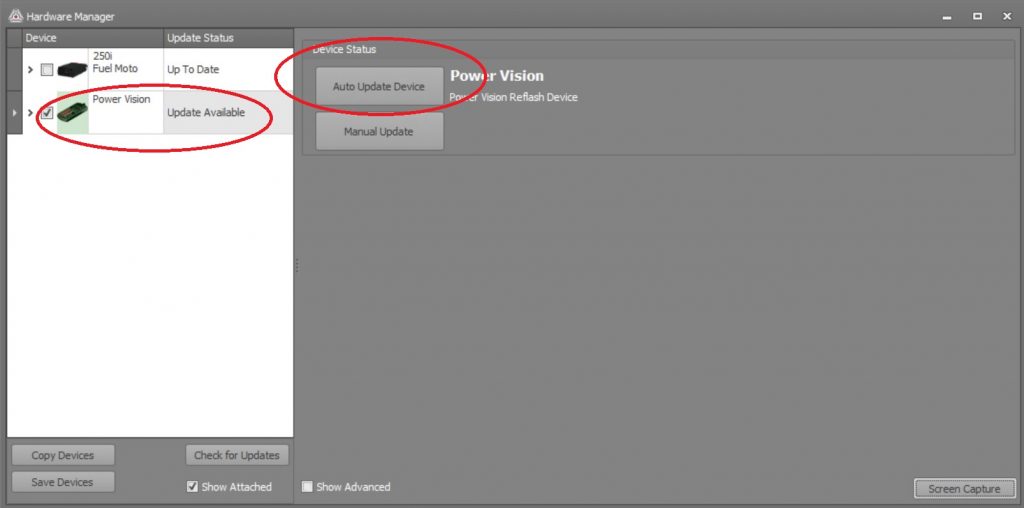Sort by the Device column header

(92, 38)
